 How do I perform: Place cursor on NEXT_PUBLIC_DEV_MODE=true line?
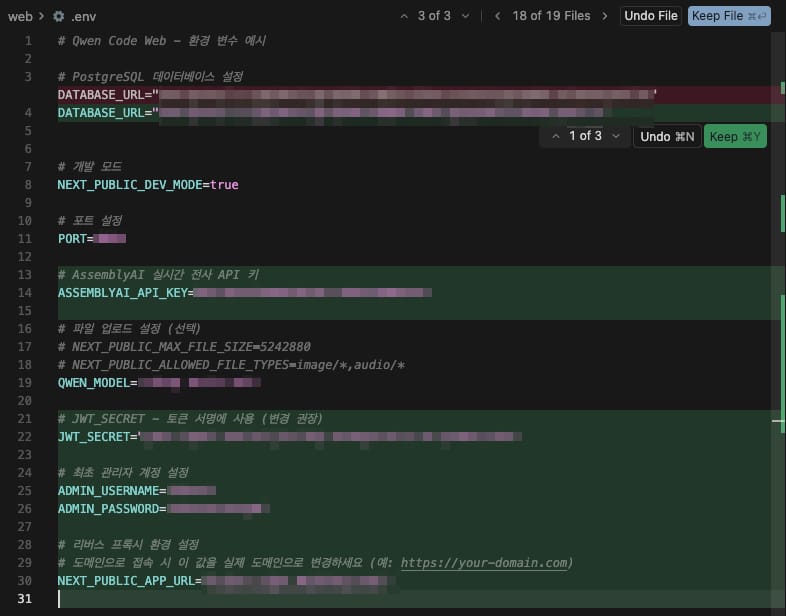pos(148,185)
